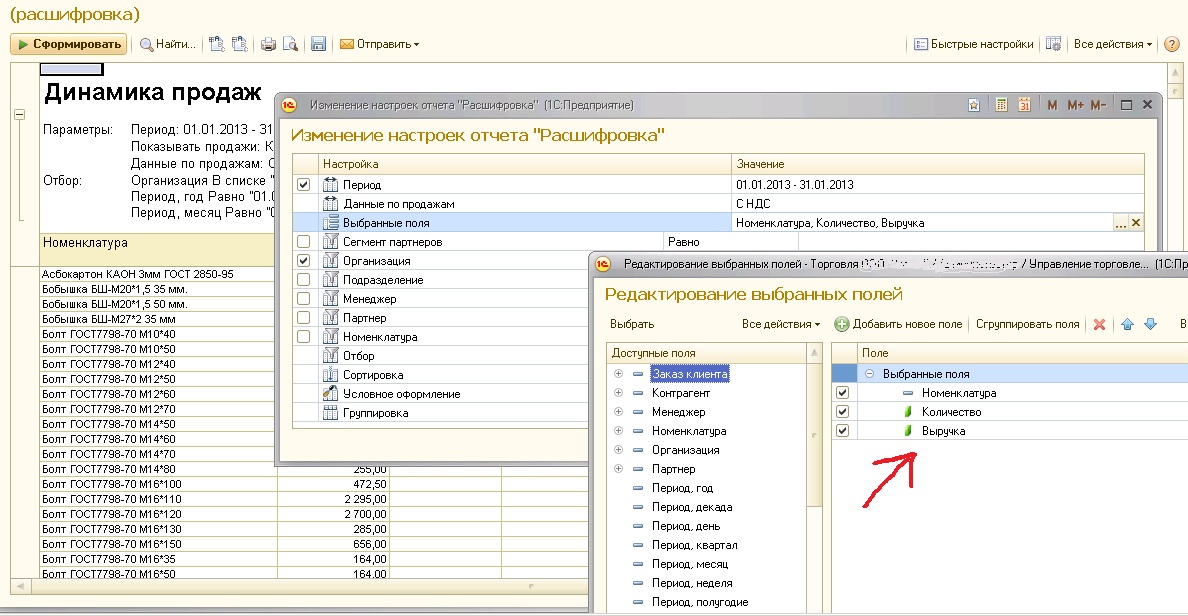Screen dimensions: 1188x616
Task: Click the Равно comparison cell
Action: click(x=730, y=242)
